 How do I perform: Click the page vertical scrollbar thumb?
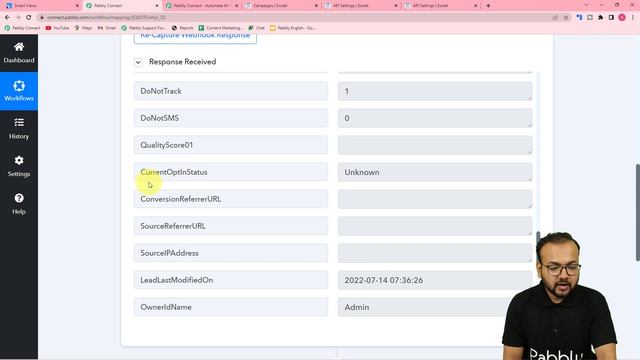638,212
